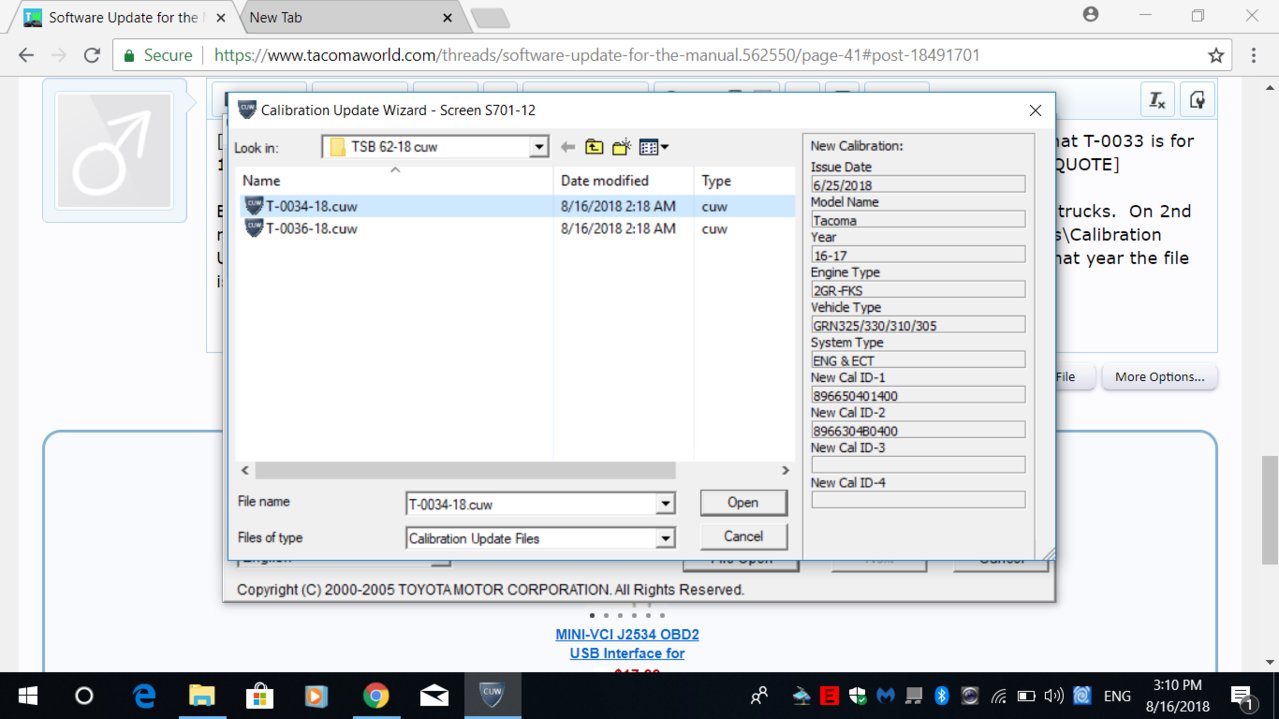1279x719 pixels.
Task: Open Microsoft Store from taskbar
Action: tap(260, 696)
